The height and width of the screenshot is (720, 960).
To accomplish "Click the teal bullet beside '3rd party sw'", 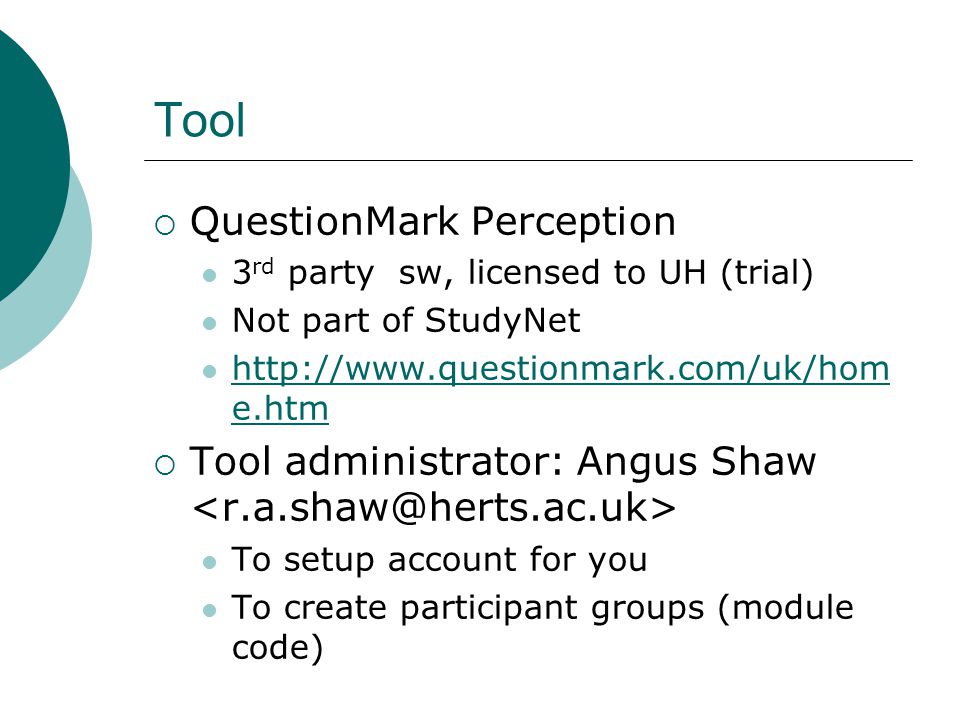I will click(209, 276).
